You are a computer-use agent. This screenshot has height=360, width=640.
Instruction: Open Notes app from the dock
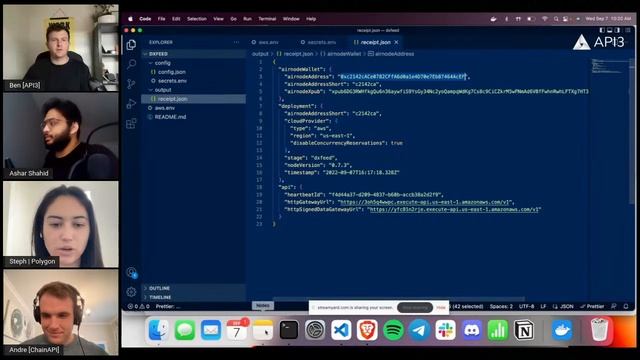coord(263,330)
